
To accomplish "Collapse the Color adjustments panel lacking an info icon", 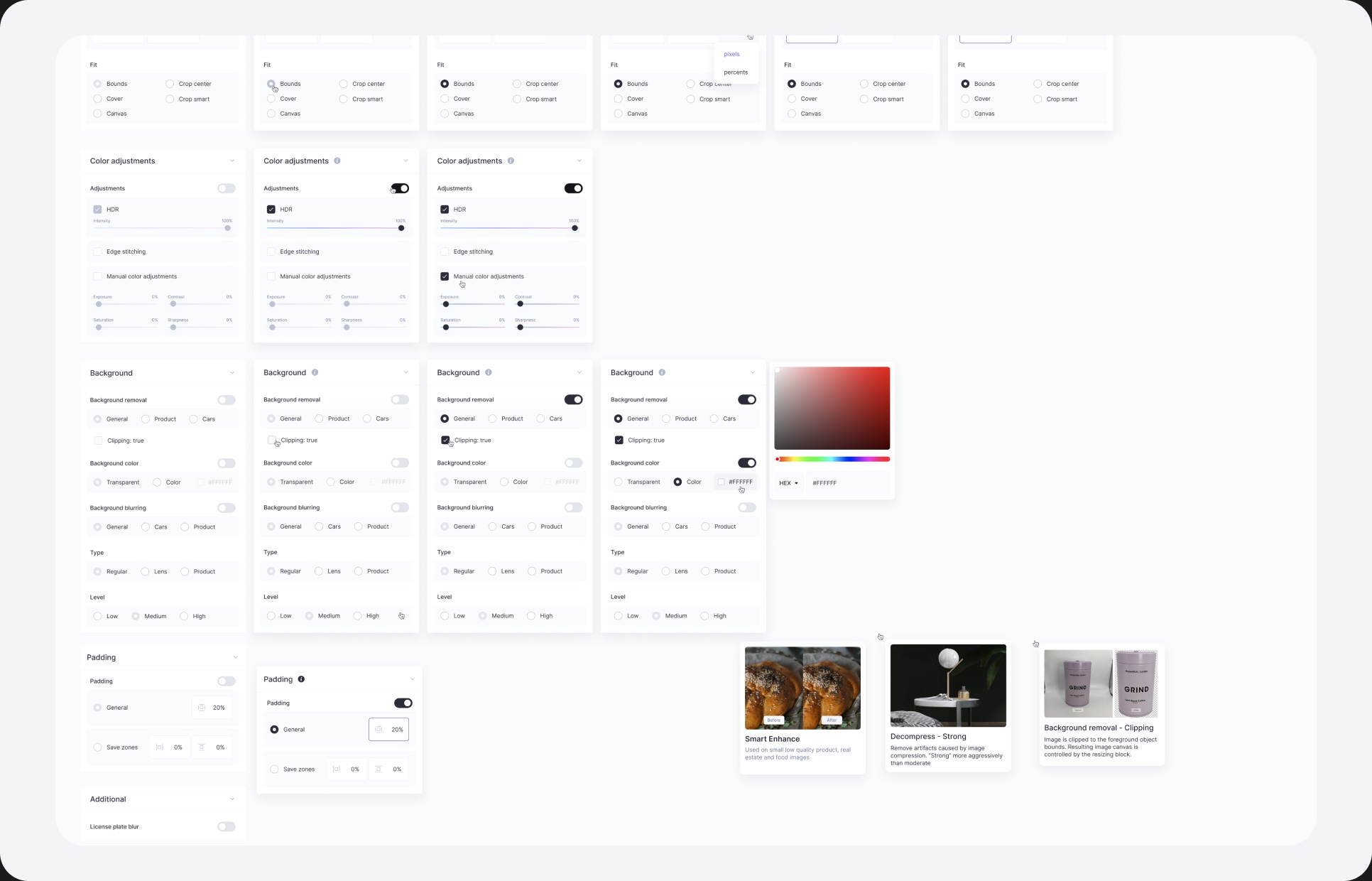I will tap(232, 161).
